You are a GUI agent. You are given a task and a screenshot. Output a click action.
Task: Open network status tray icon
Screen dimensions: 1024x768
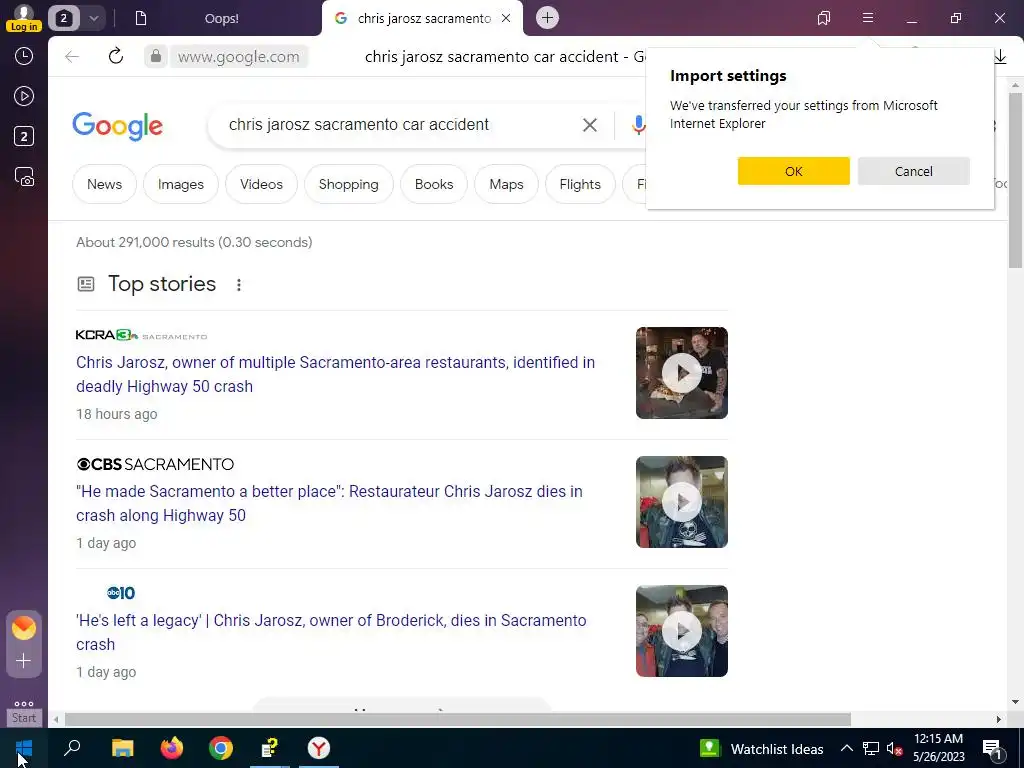[x=871, y=748]
